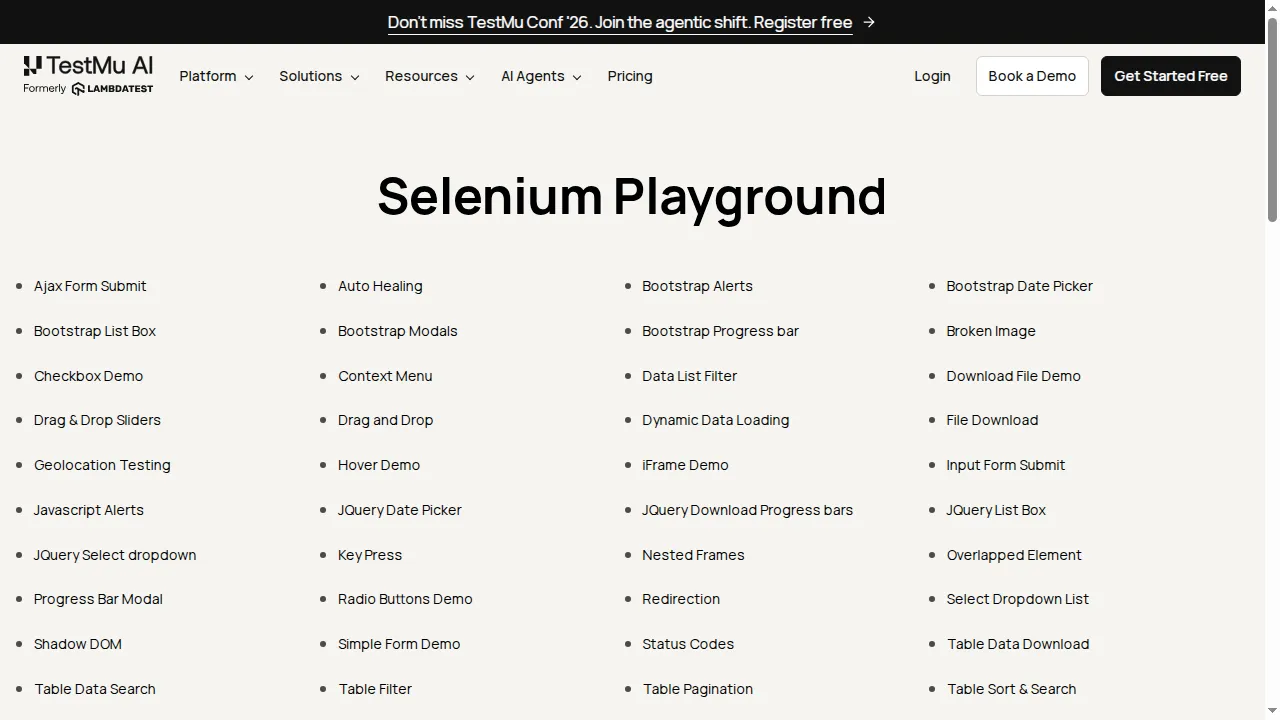Open the JQuery List Box demo
Viewport: 1280px width, 720px height.
[996, 510]
